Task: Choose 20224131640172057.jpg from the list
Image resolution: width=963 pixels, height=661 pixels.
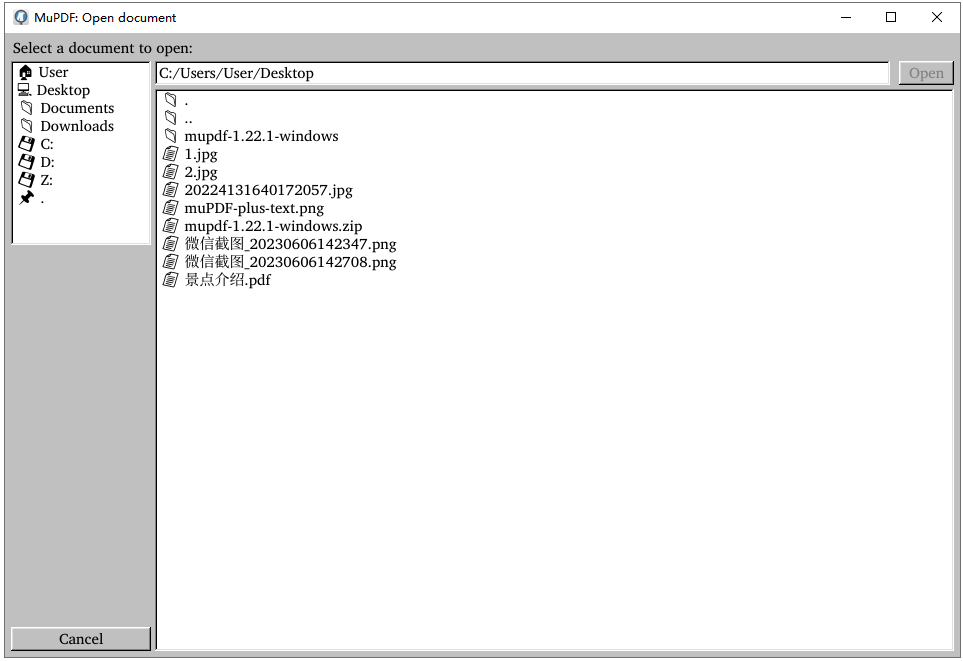Action: click(x=268, y=190)
